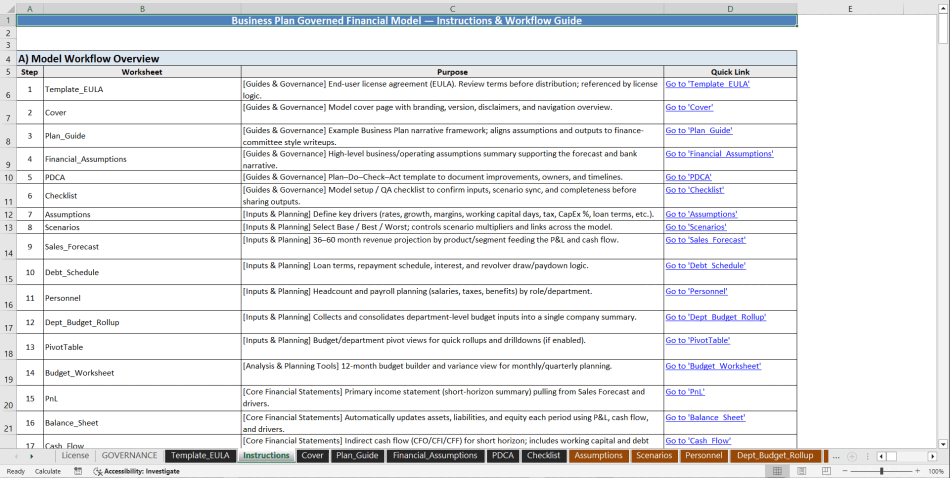The image size is (950, 478).
Task: Switch to Page Layout view
Action: (802, 471)
